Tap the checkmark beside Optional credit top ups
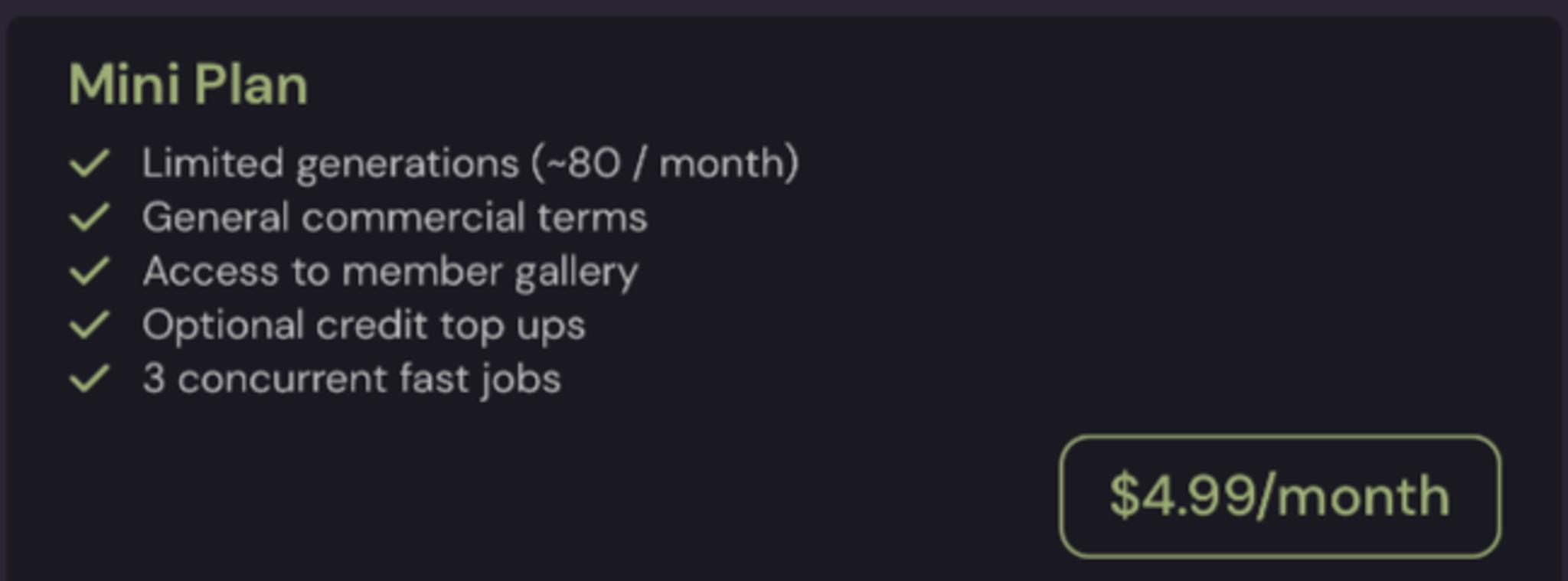This screenshot has width=1568, height=581. point(90,325)
